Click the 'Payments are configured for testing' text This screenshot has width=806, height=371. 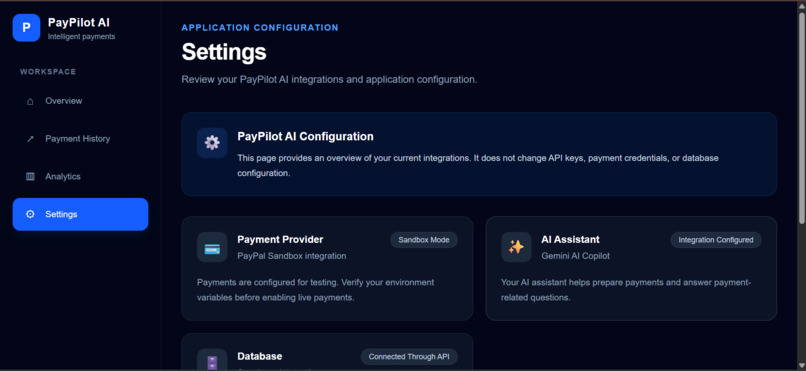316,290
